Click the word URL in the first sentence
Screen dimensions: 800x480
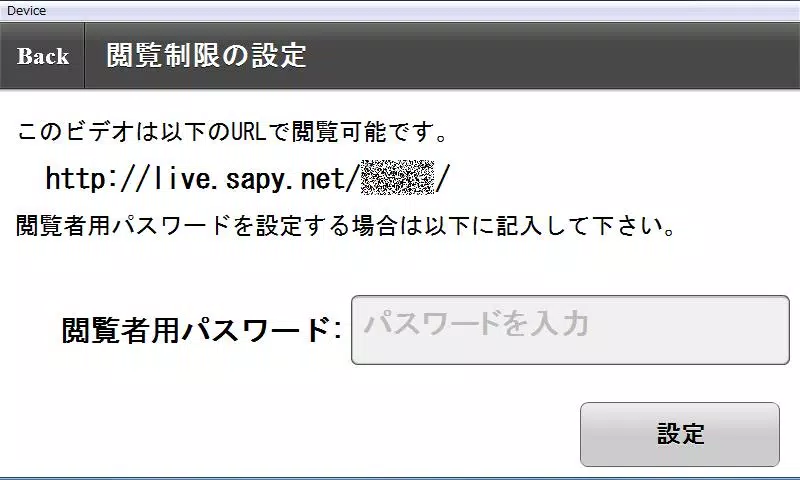coord(248,132)
